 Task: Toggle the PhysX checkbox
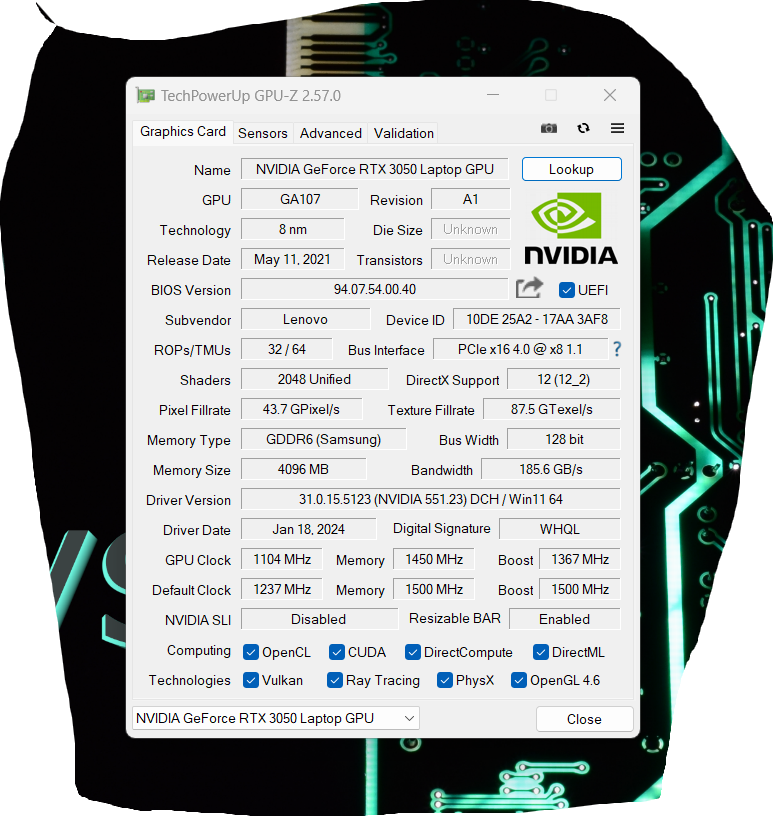click(445, 680)
